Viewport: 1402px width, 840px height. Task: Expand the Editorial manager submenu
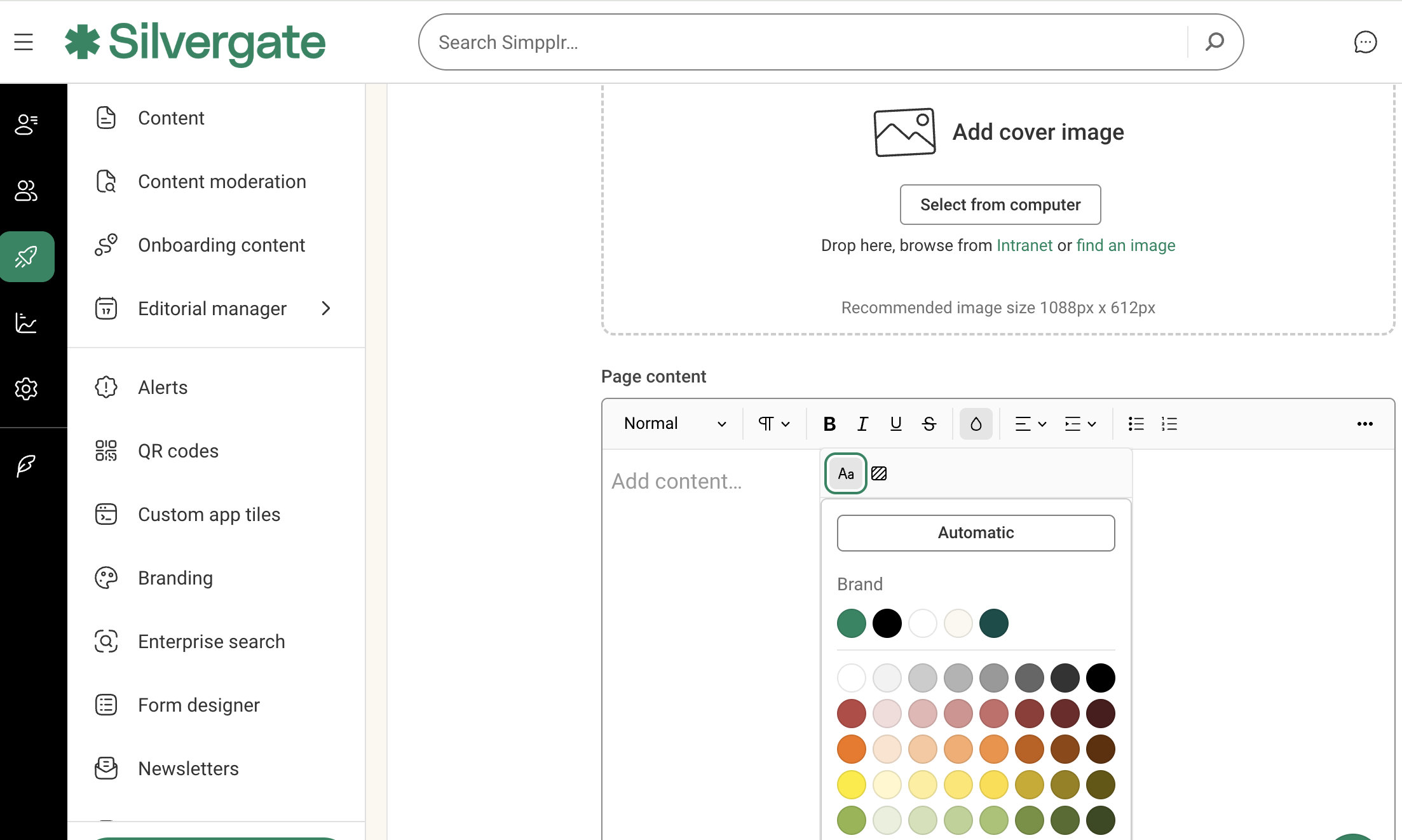click(x=326, y=309)
